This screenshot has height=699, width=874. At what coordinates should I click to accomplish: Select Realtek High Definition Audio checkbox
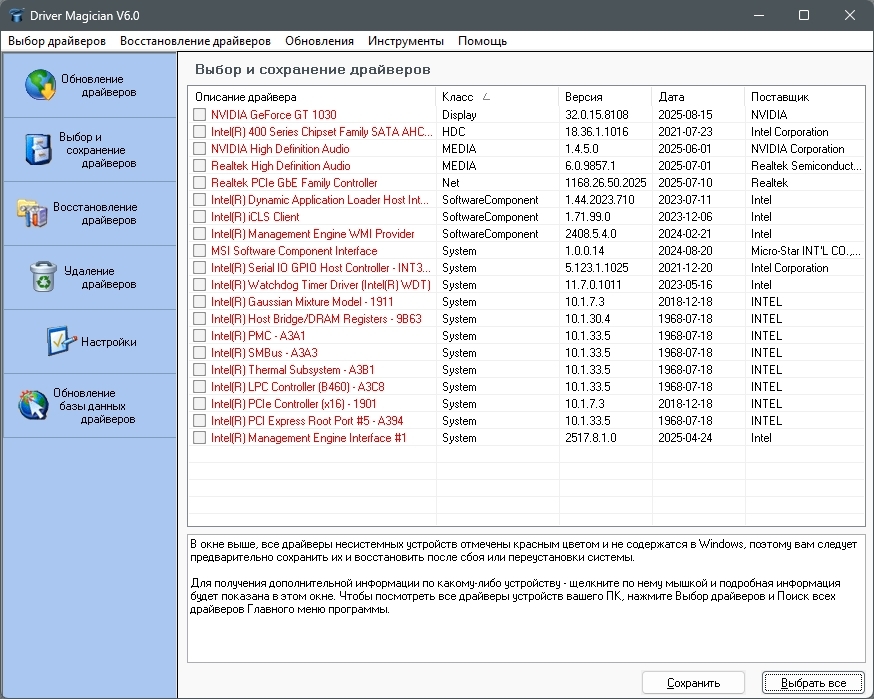coord(200,166)
